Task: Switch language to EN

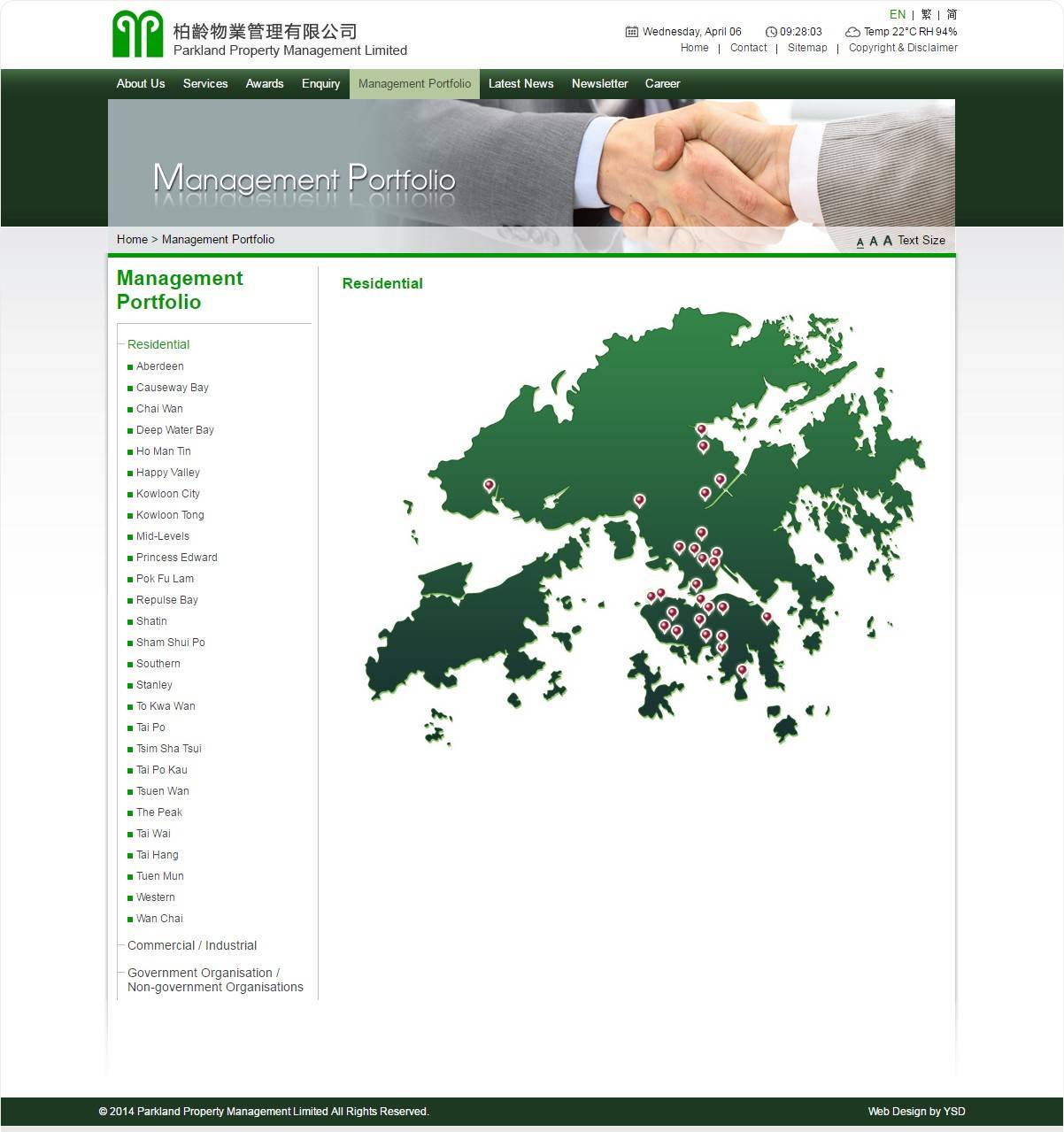Action: [897, 14]
